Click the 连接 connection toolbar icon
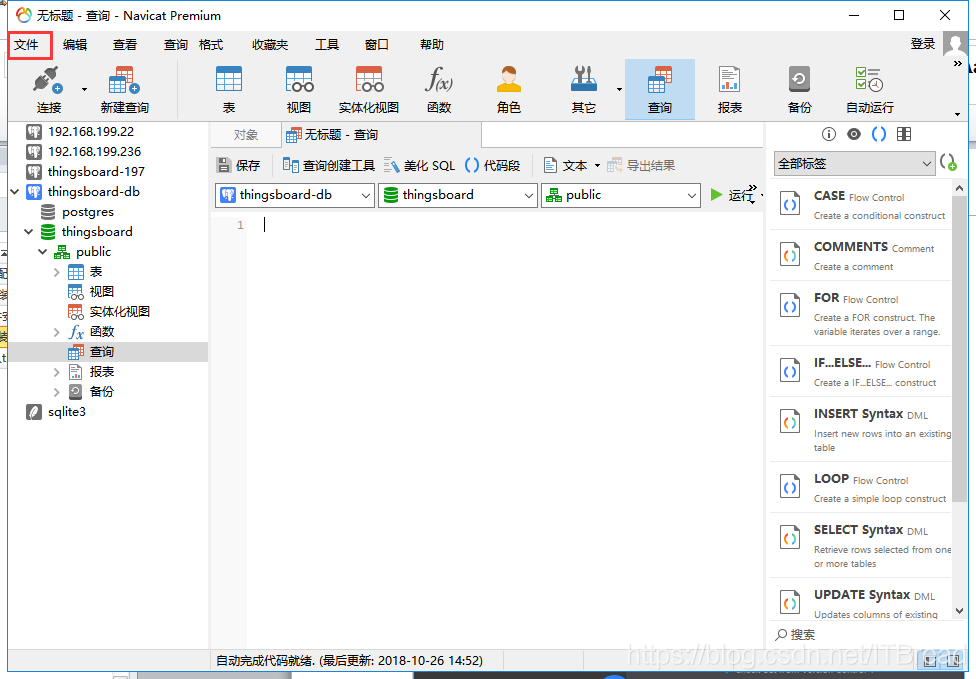The image size is (976, 679). 49,90
